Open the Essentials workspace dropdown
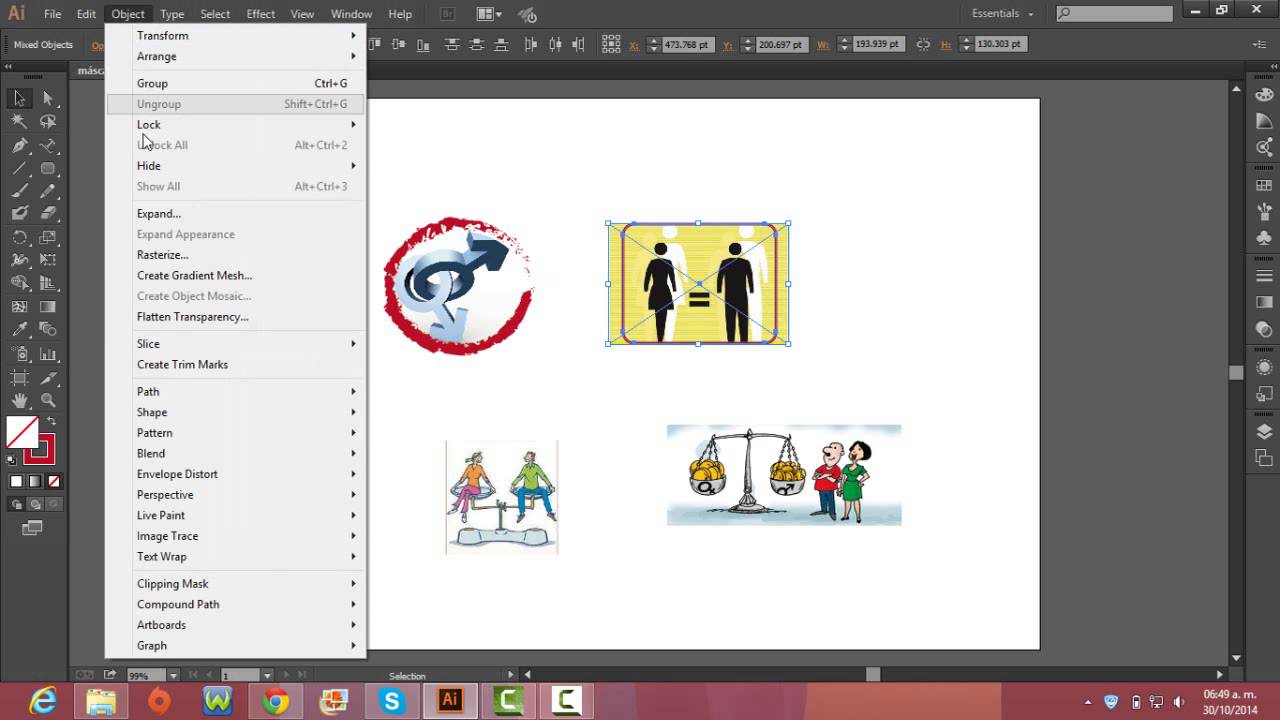 tap(1004, 13)
